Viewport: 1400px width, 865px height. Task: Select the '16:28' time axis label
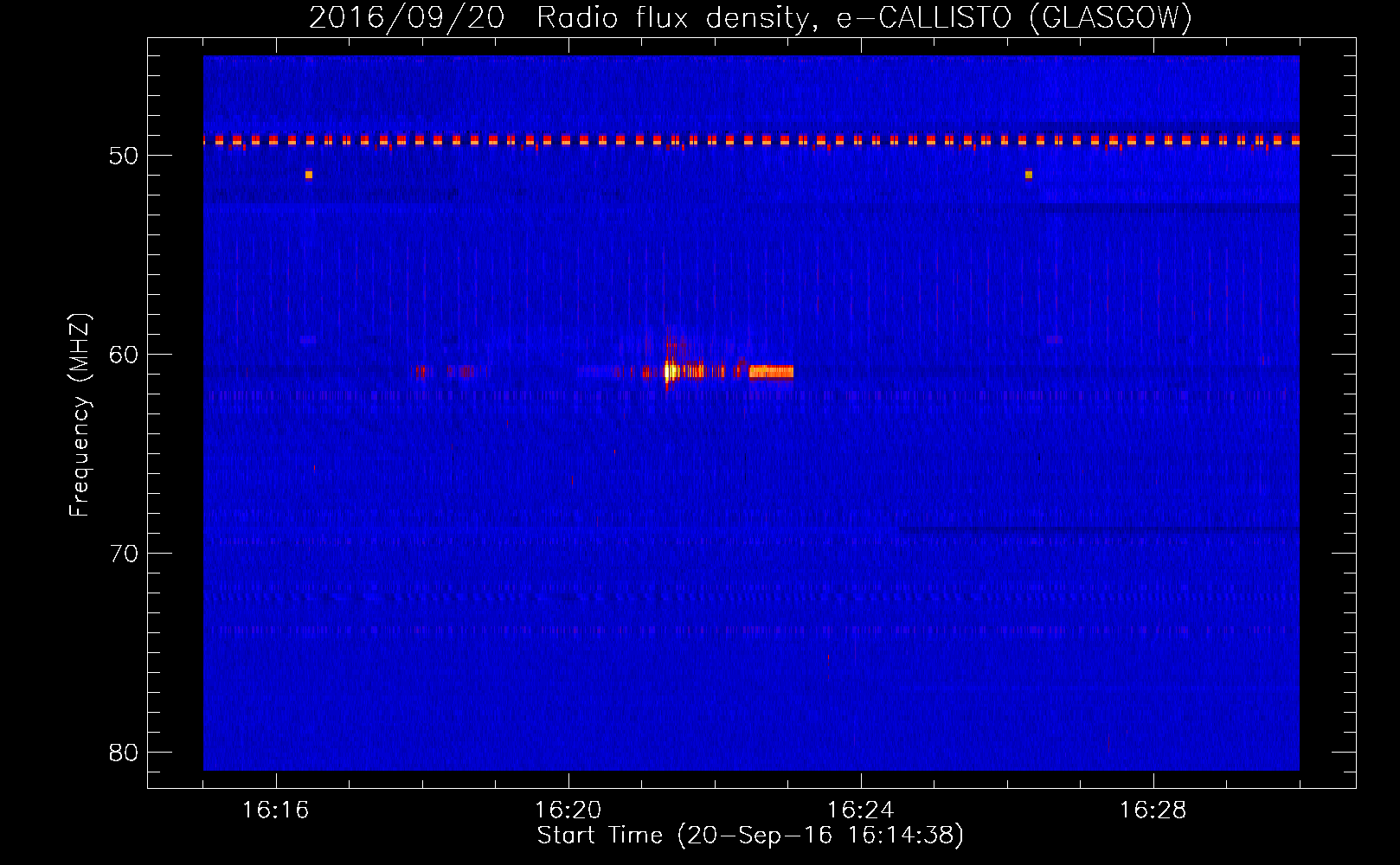tap(1153, 811)
